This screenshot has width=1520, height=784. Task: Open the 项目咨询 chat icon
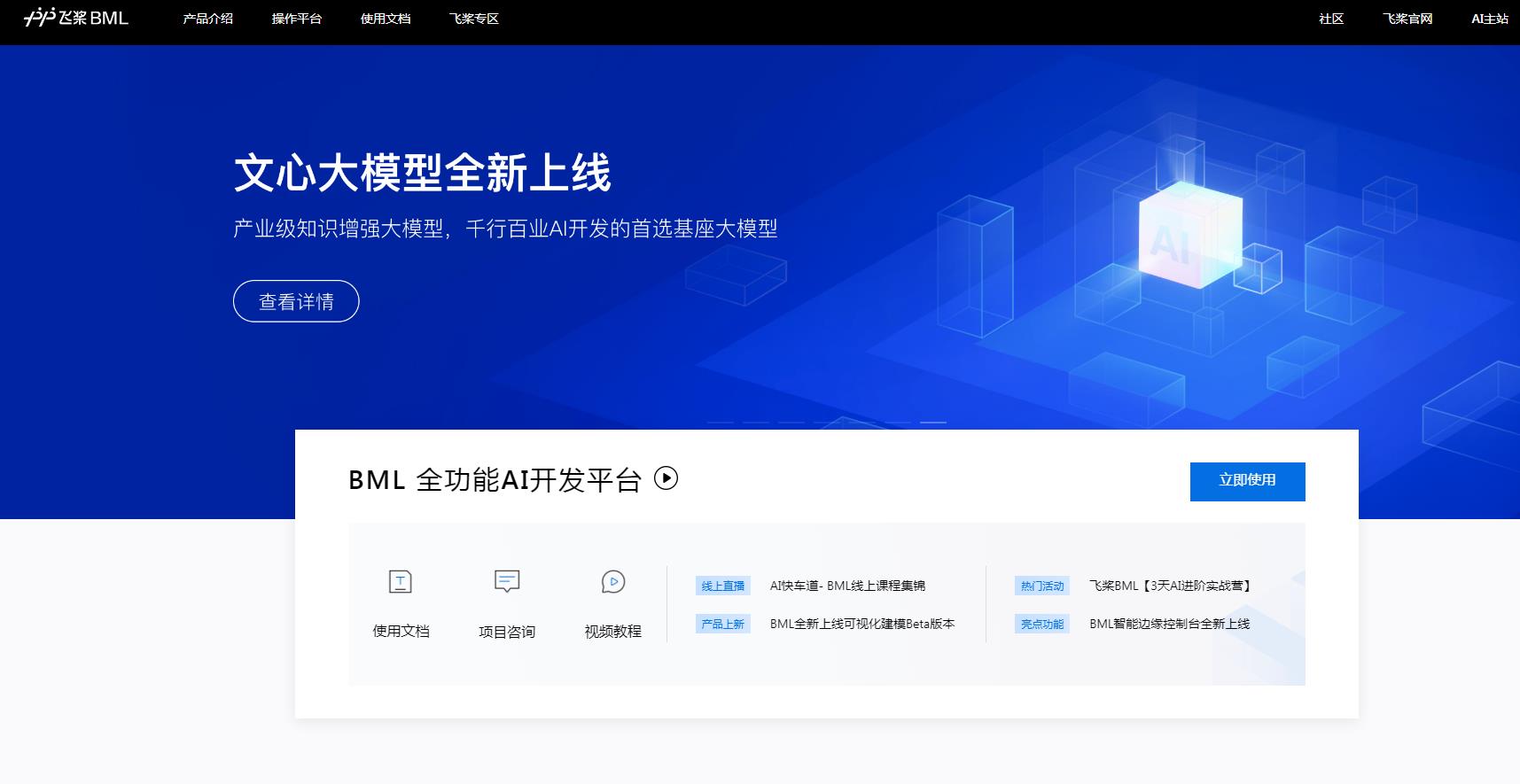click(507, 582)
